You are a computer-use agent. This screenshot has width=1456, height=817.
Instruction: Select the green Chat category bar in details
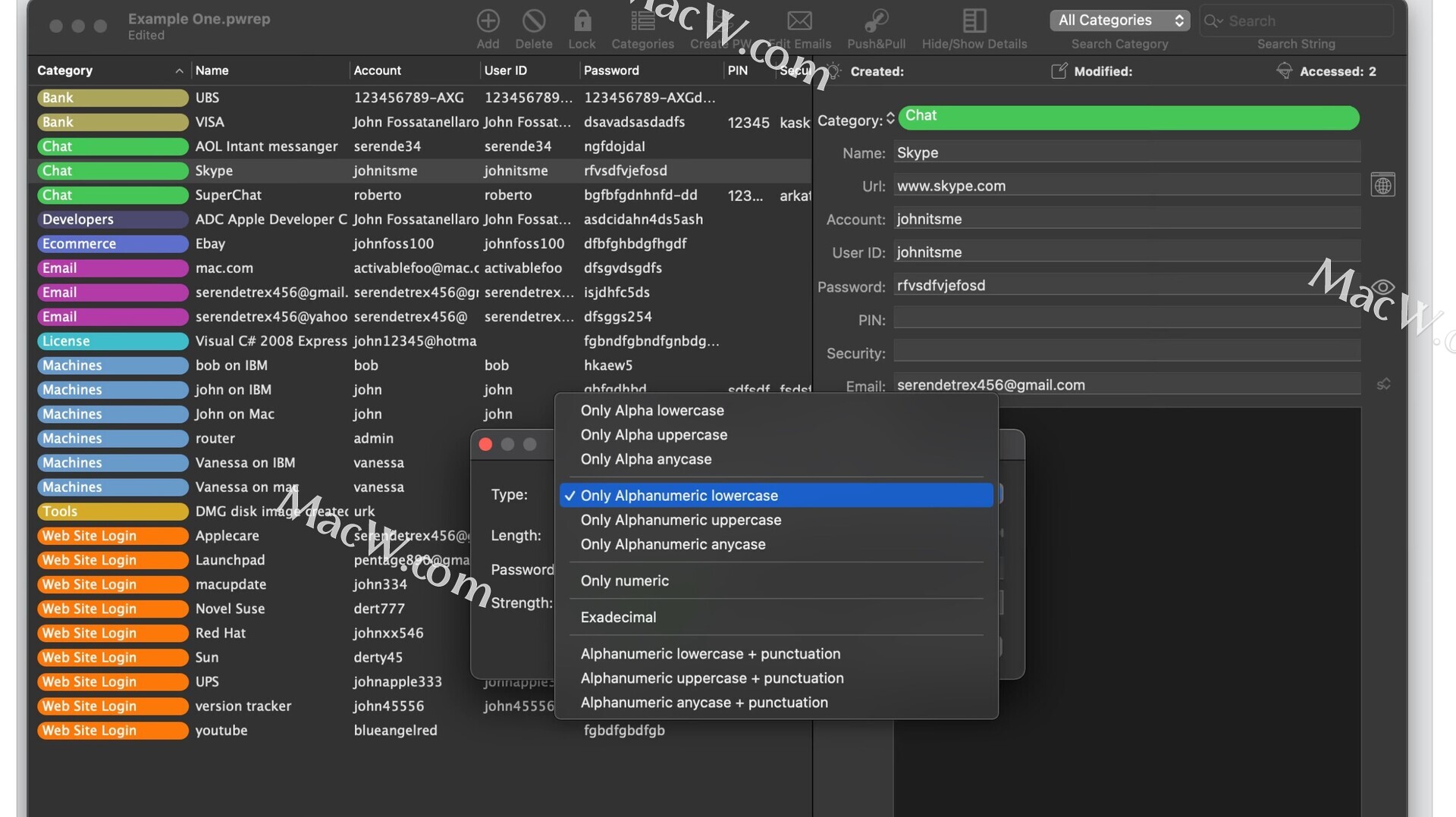[x=1128, y=117]
